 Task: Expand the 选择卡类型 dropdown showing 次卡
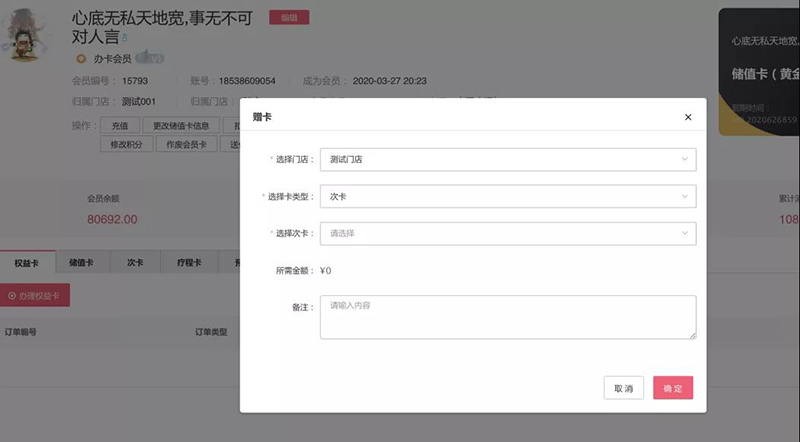pos(507,197)
